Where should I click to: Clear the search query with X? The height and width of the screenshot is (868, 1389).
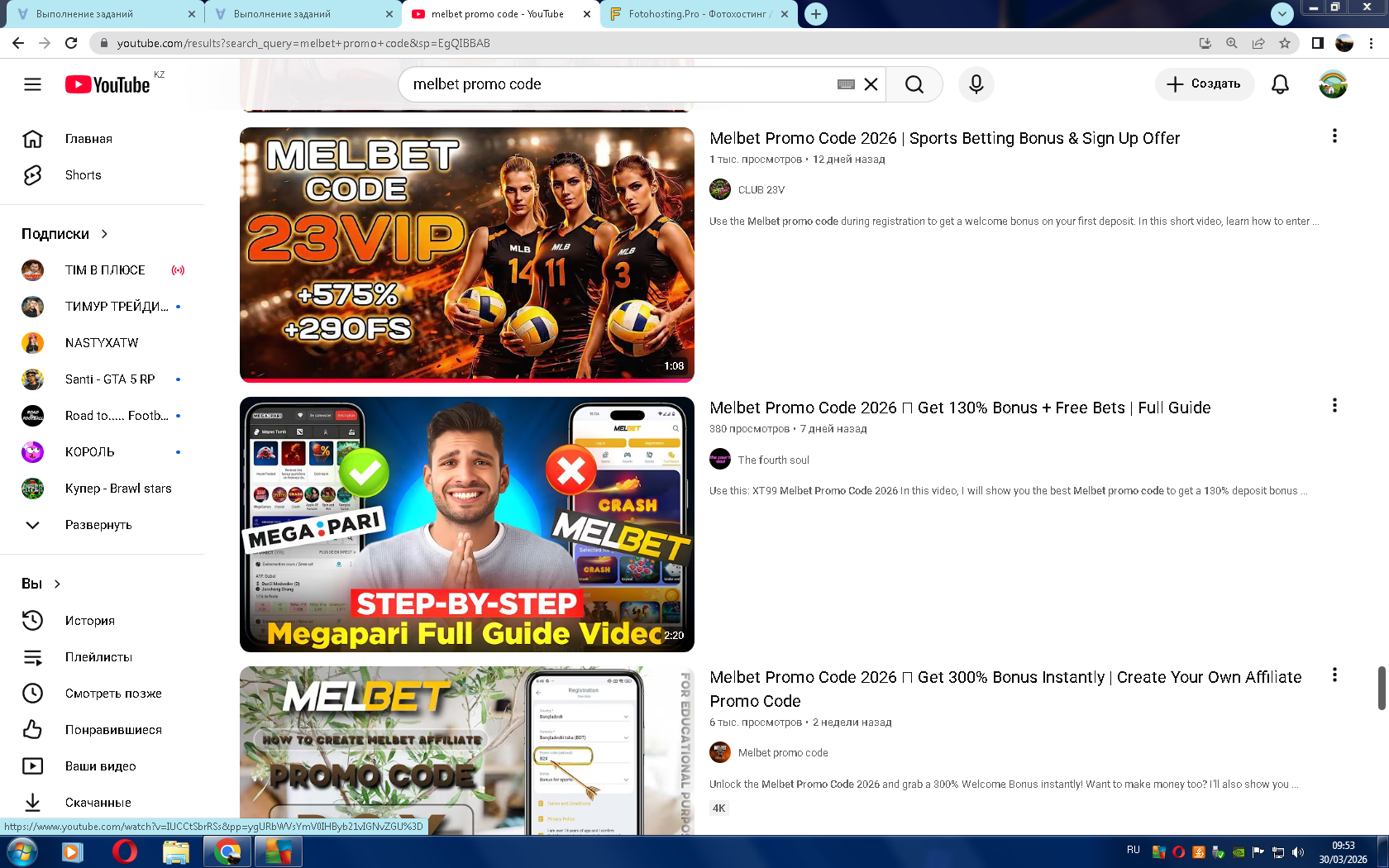871,84
